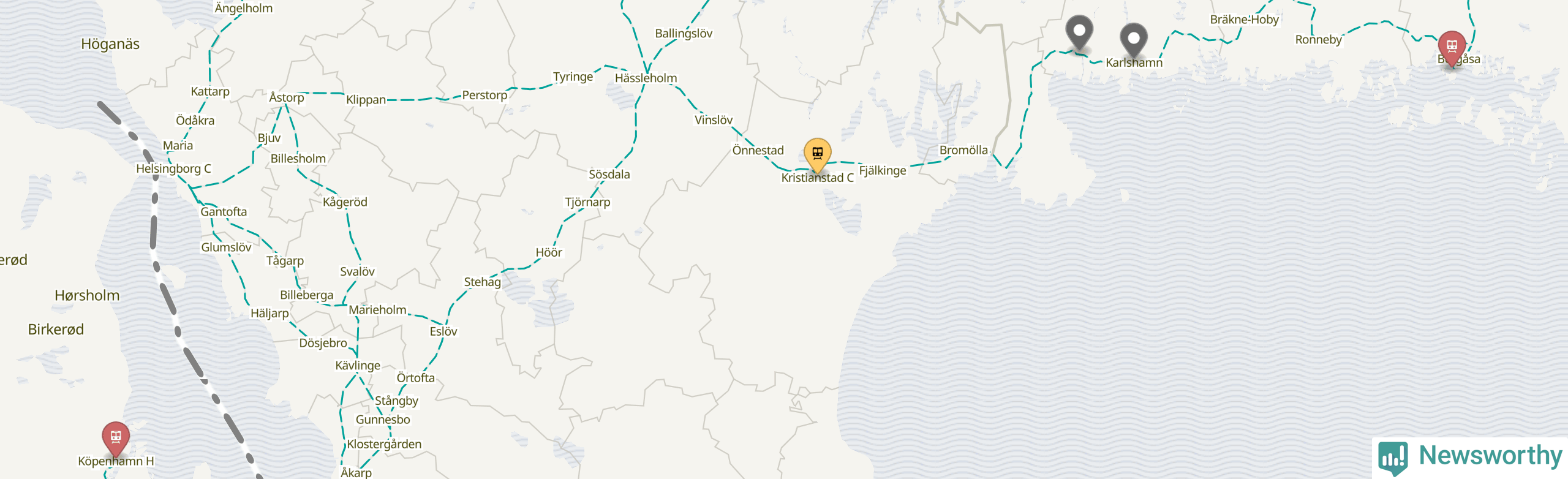The width and height of the screenshot is (1568, 479).
Task: Click the Sösdala station label
Action: pyautogui.click(x=609, y=175)
